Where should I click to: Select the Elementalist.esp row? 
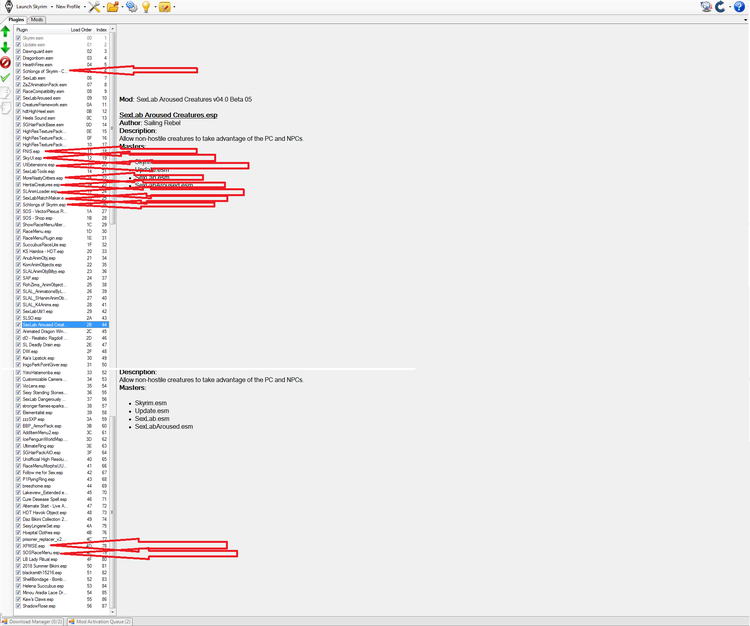(62, 412)
